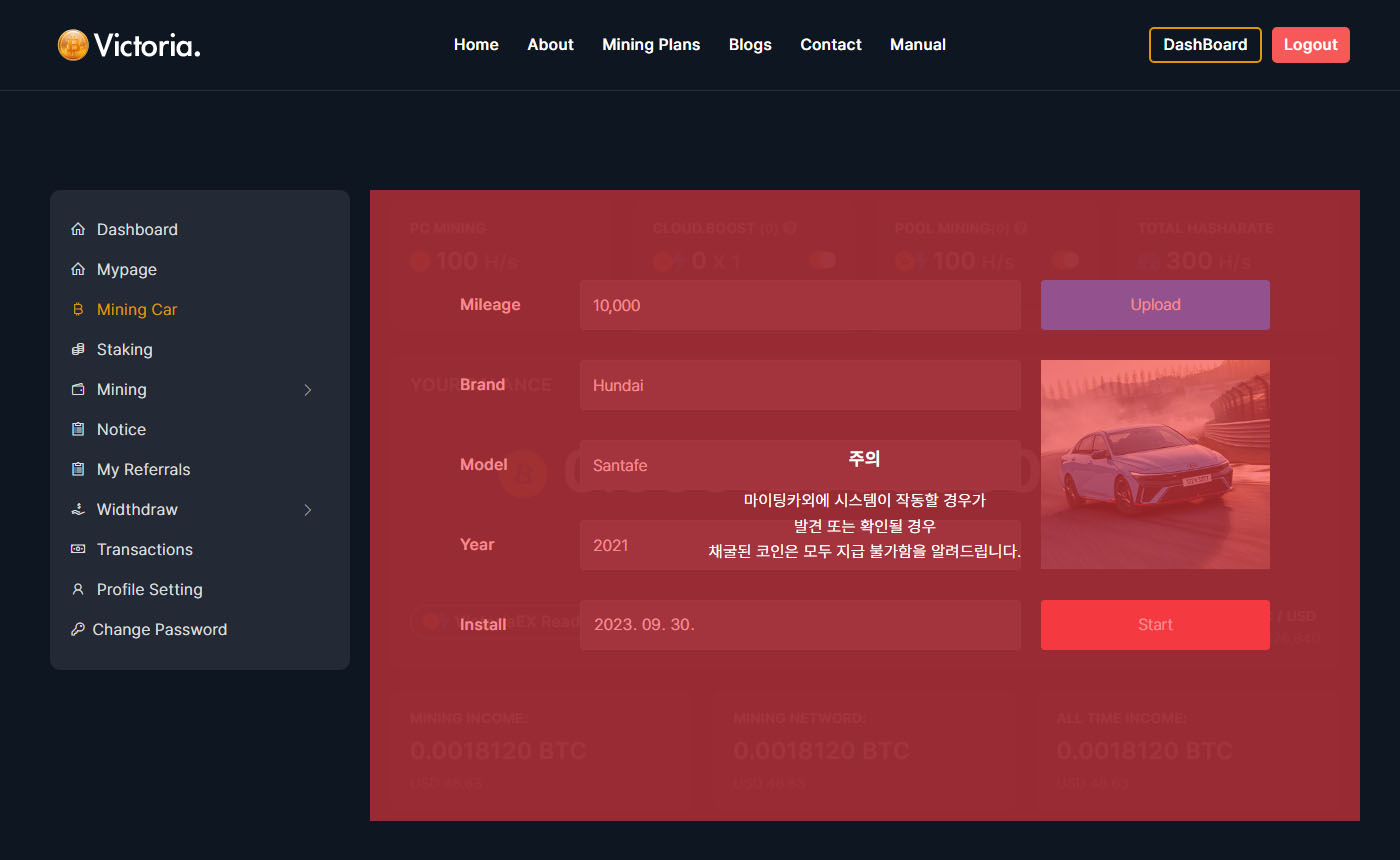Expand the Widthdraw submenu chevron
Image resolution: width=1400 pixels, height=860 pixels.
(308, 510)
